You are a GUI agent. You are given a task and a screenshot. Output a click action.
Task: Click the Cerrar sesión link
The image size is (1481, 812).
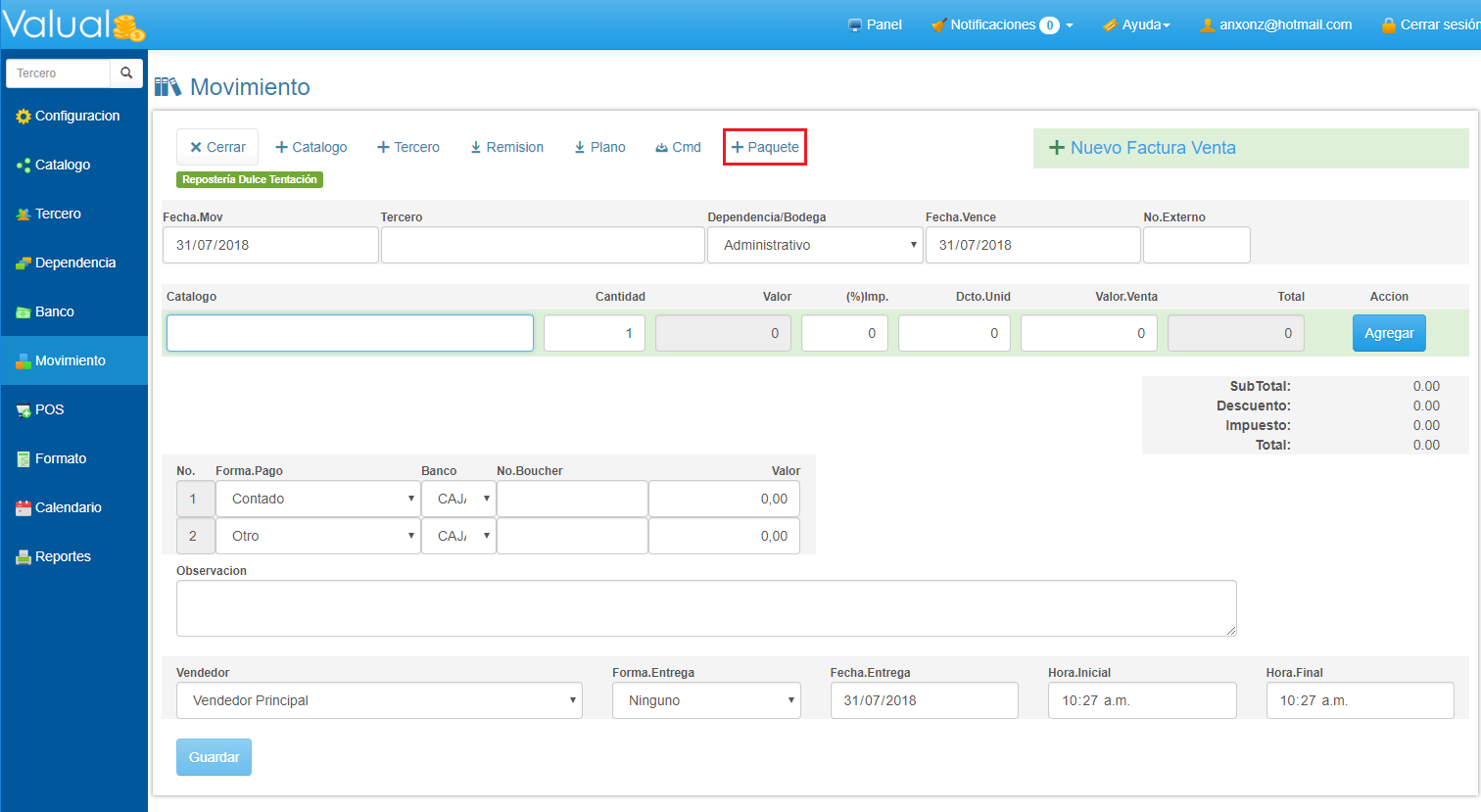click(1431, 24)
